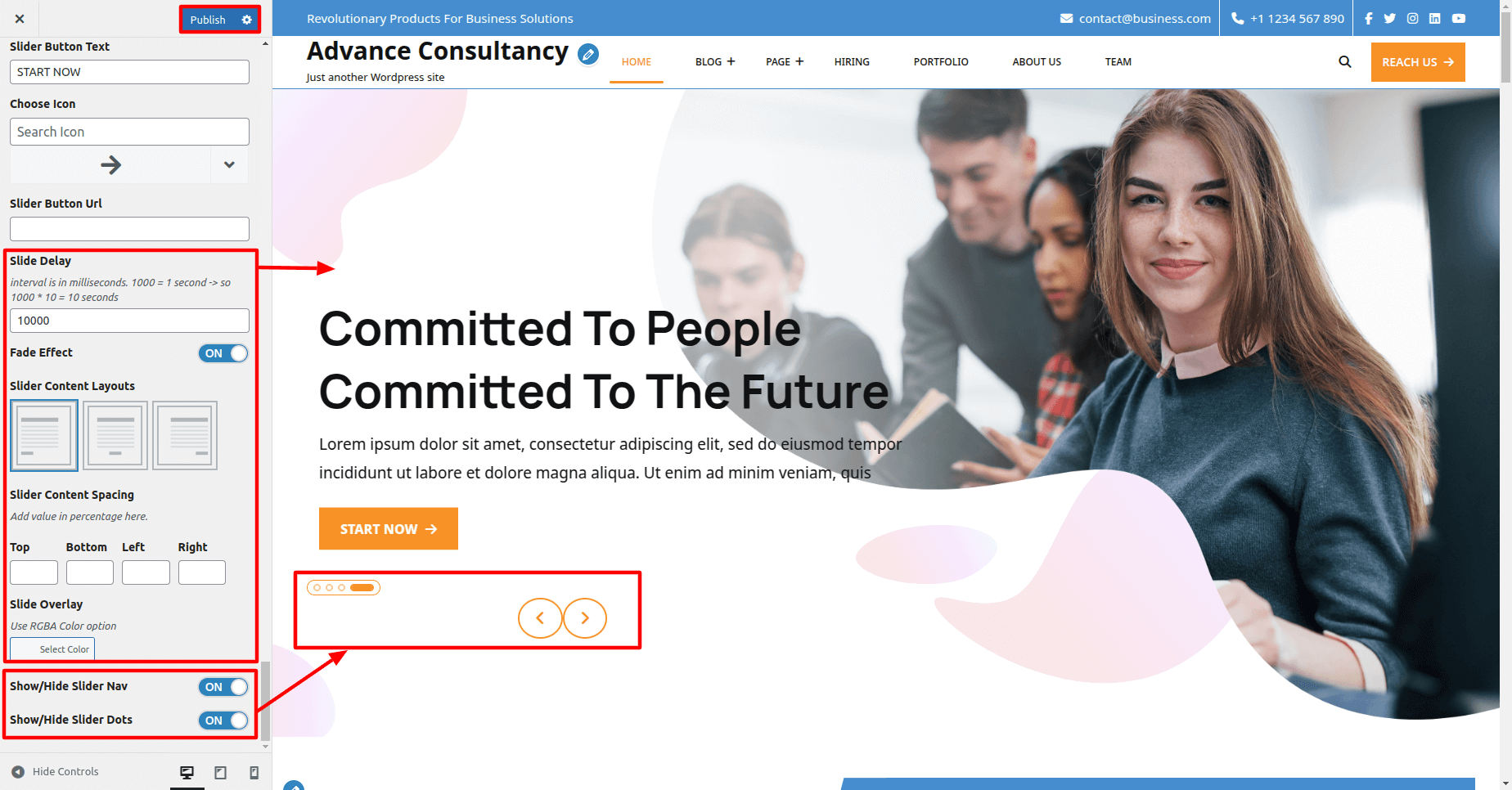Viewport: 1512px width, 790px height.
Task: Disable Show/Hide Slider Dots toggle
Action: [223, 720]
